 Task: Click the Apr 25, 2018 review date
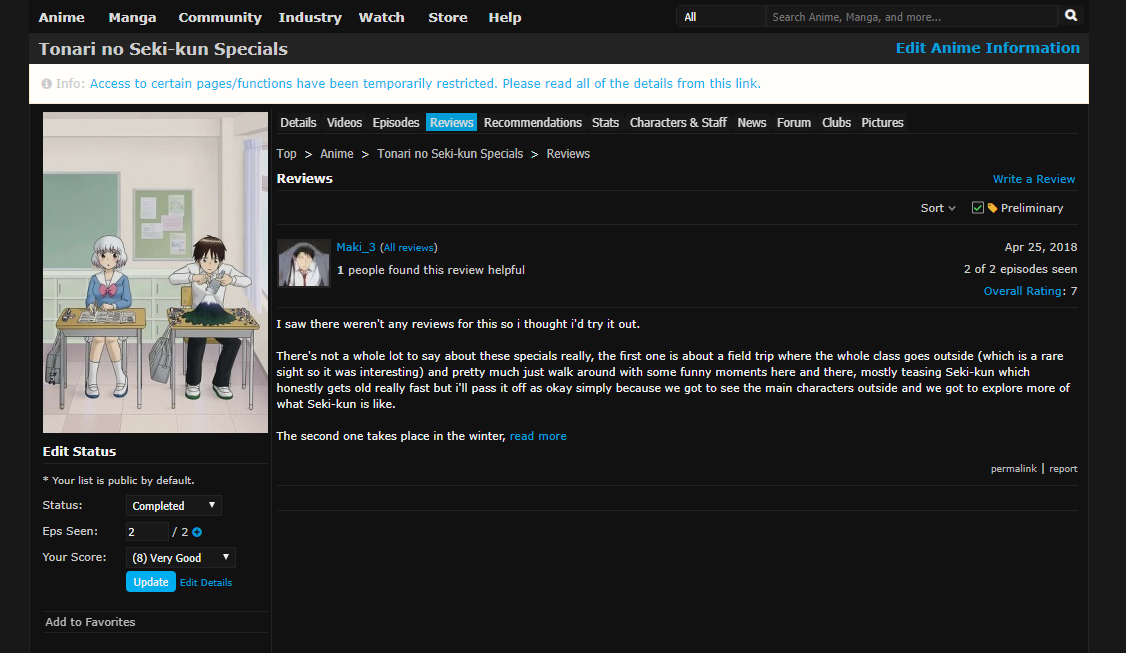1041,247
